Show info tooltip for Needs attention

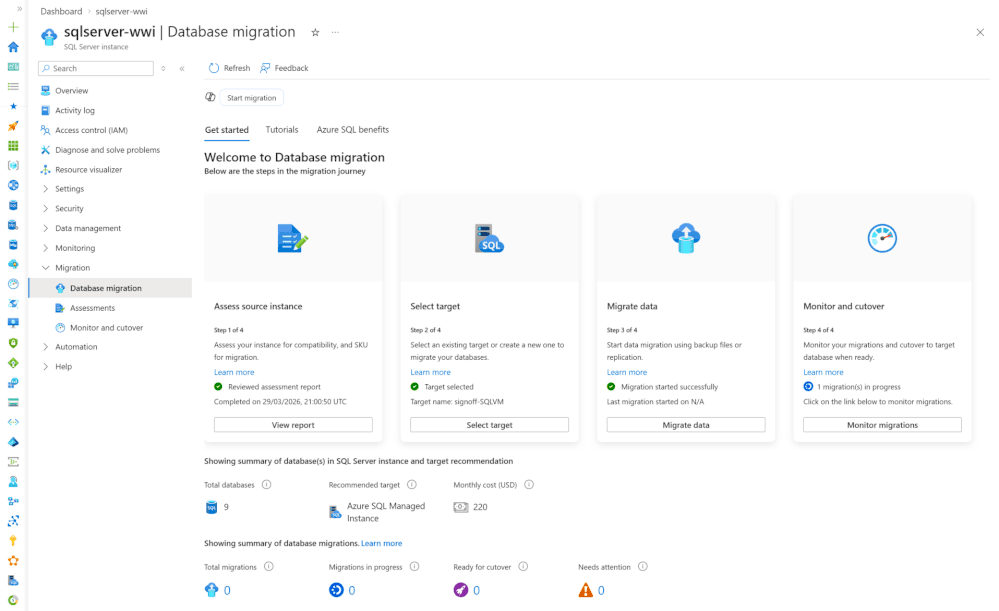(x=643, y=566)
